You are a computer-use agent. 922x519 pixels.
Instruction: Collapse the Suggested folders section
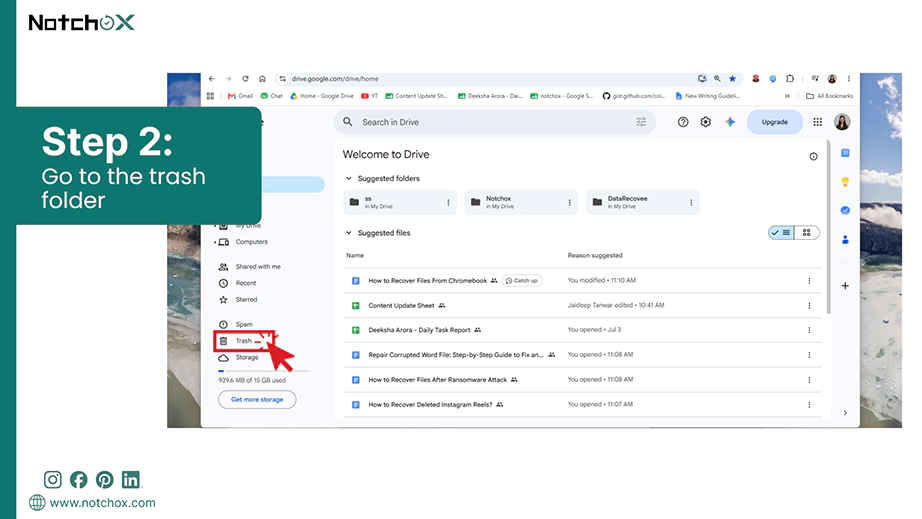click(x=349, y=178)
